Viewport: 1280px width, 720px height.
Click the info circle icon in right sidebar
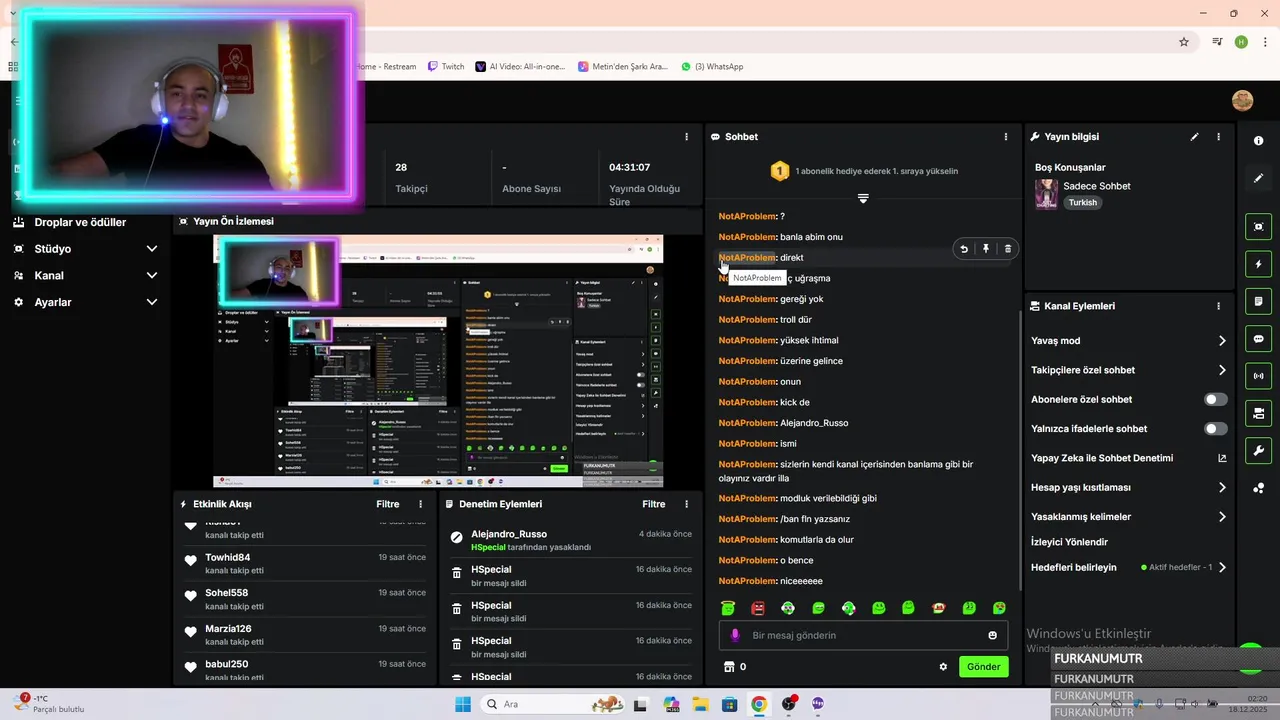(1258, 141)
